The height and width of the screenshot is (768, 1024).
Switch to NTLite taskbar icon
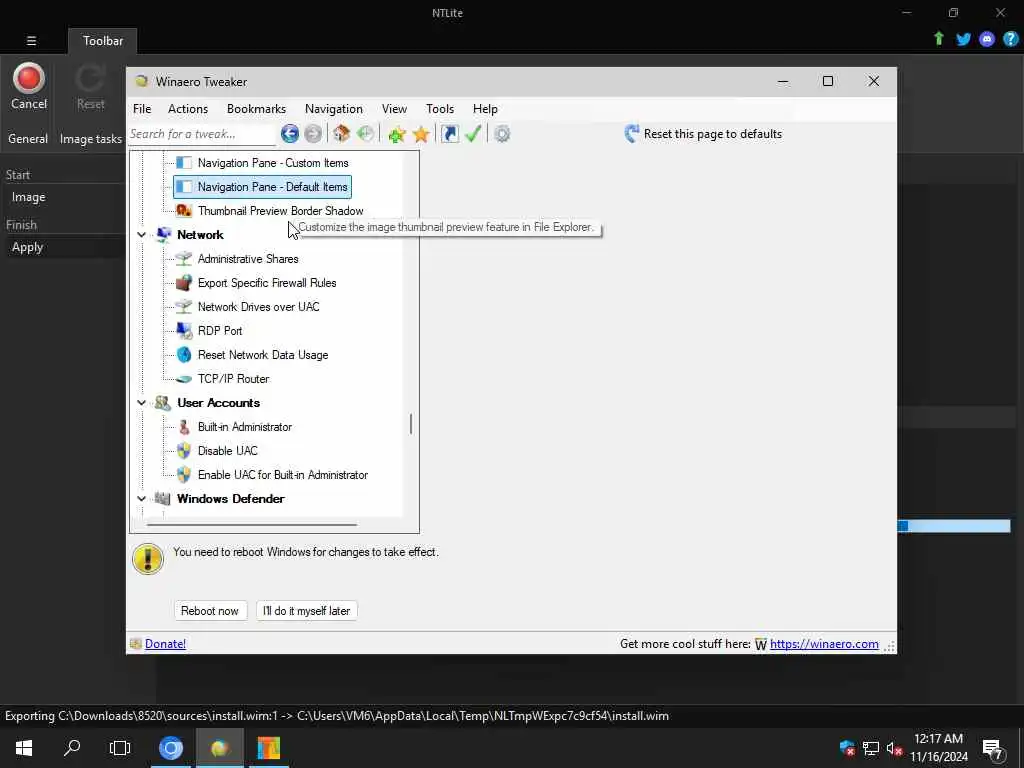tap(268, 748)
